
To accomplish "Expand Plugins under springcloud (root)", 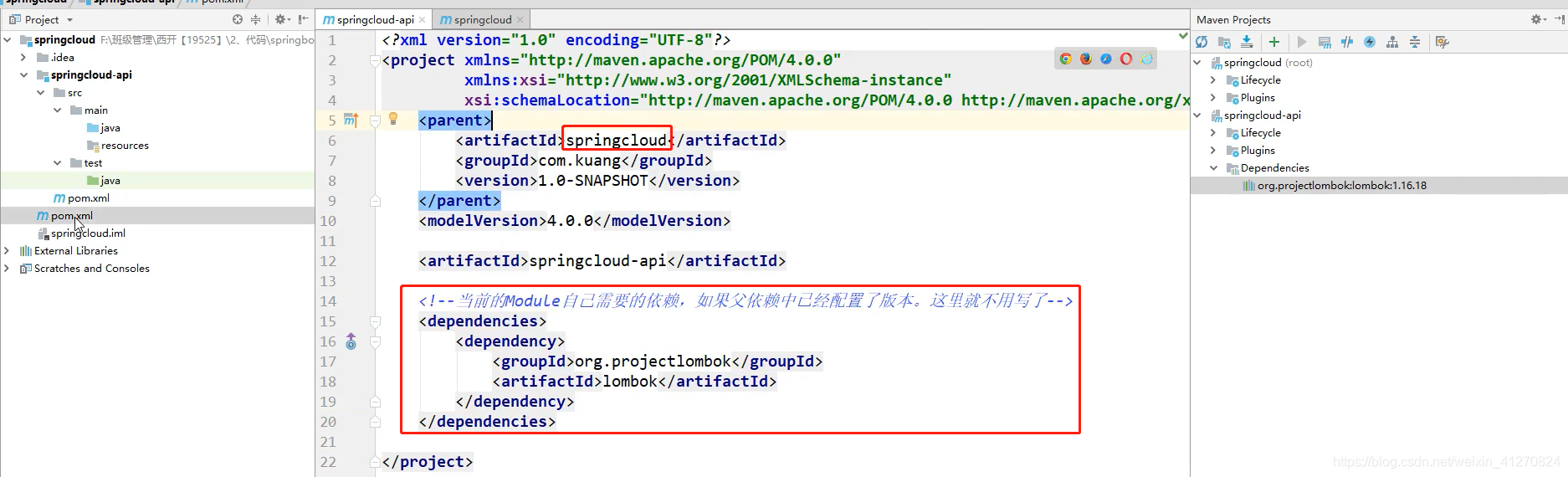I will (1213, 97).
